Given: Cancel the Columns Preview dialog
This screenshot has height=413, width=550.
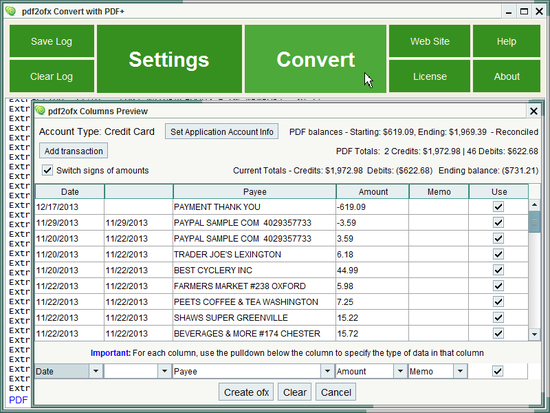Looking at the screenshot, I should 336,392.
